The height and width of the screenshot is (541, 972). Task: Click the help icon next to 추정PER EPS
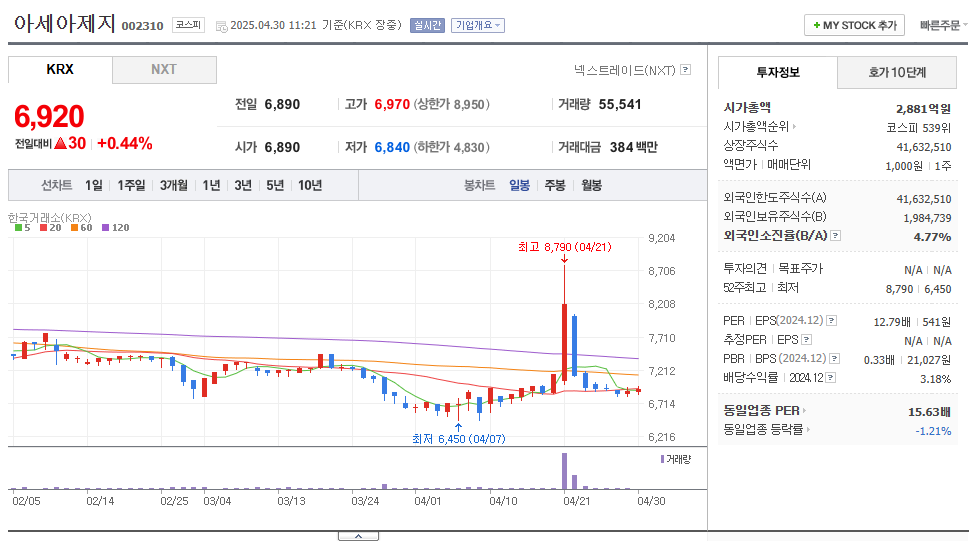pyautogui.click(x=806, y=340)
